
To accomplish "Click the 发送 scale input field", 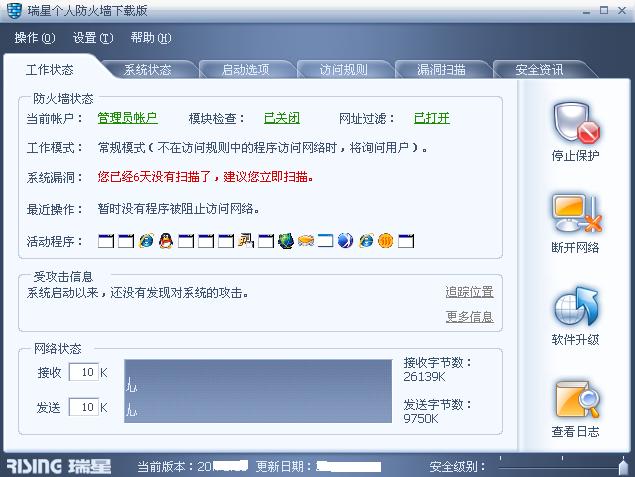I will tap(83, 407).
